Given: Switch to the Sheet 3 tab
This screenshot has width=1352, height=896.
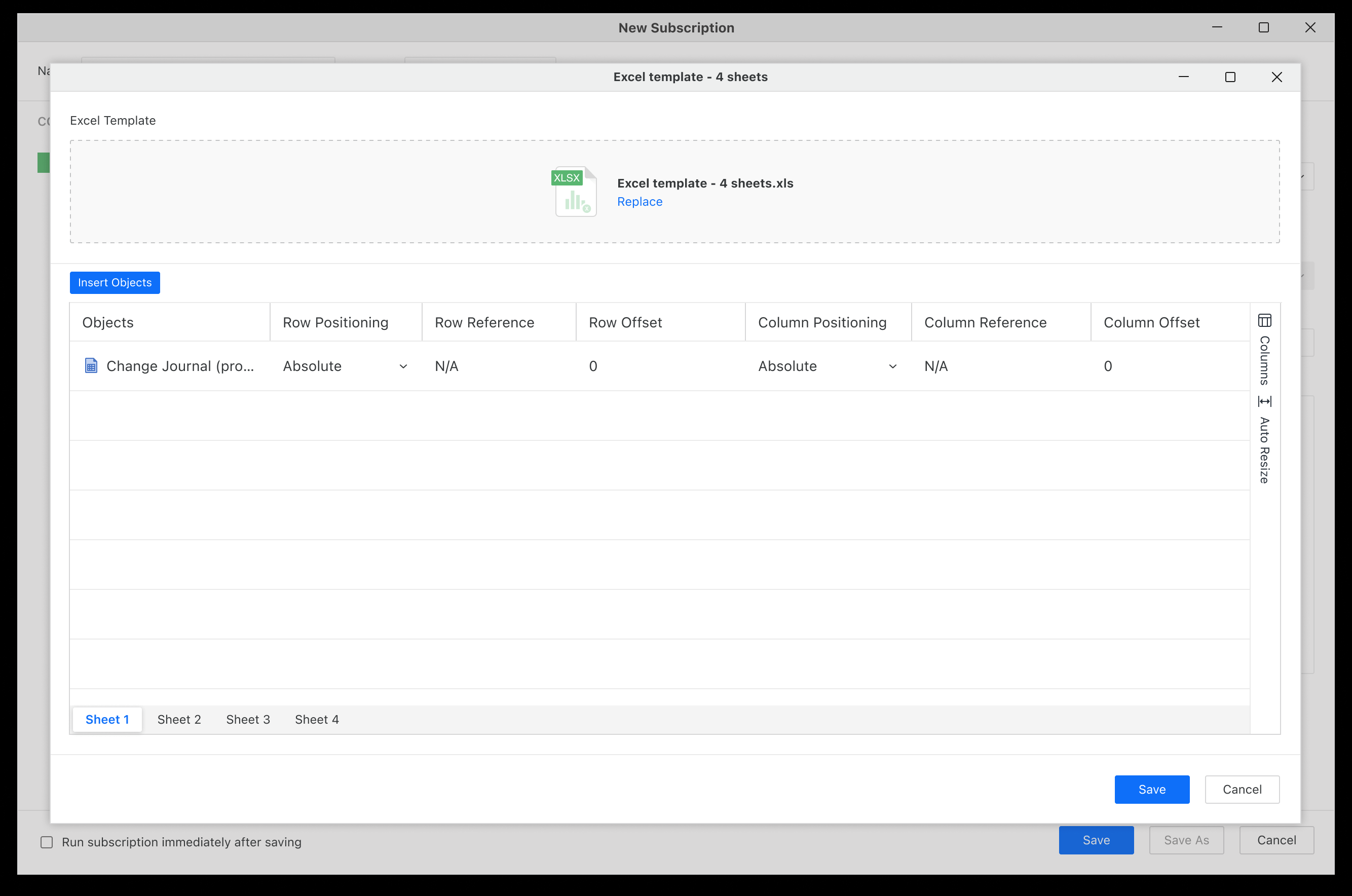Looking at the screenshot, I should 247,720.
